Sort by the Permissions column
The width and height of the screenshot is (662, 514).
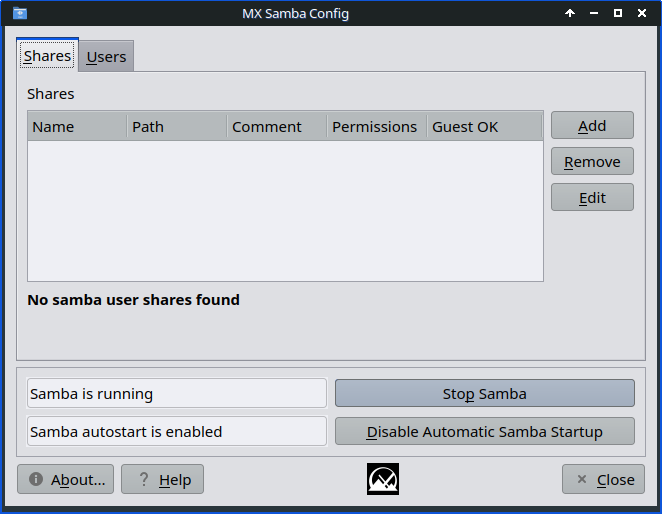pyautogui.click(x=376, y=126)
